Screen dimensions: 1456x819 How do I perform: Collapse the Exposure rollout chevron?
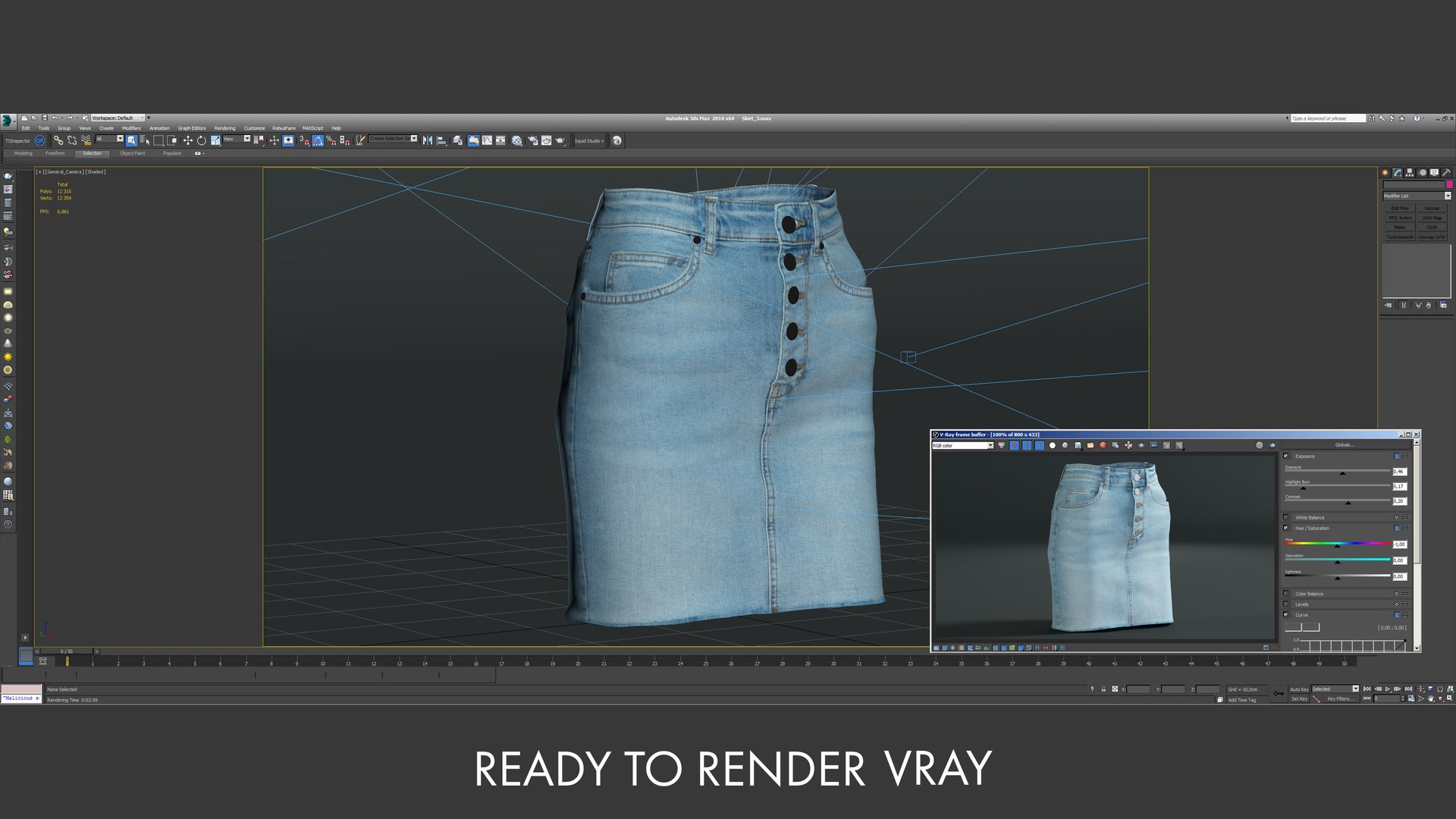pos(1396,456)
